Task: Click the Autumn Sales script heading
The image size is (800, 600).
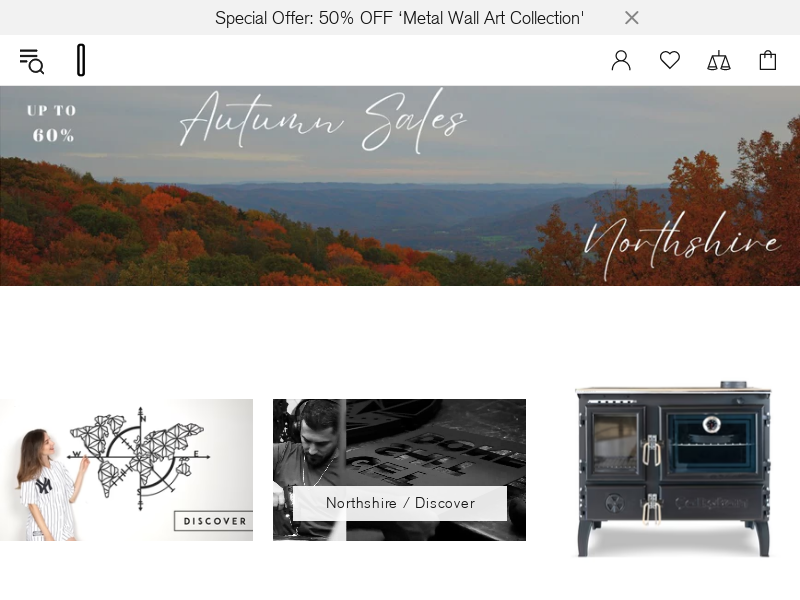Action: [x=322, y=121]
